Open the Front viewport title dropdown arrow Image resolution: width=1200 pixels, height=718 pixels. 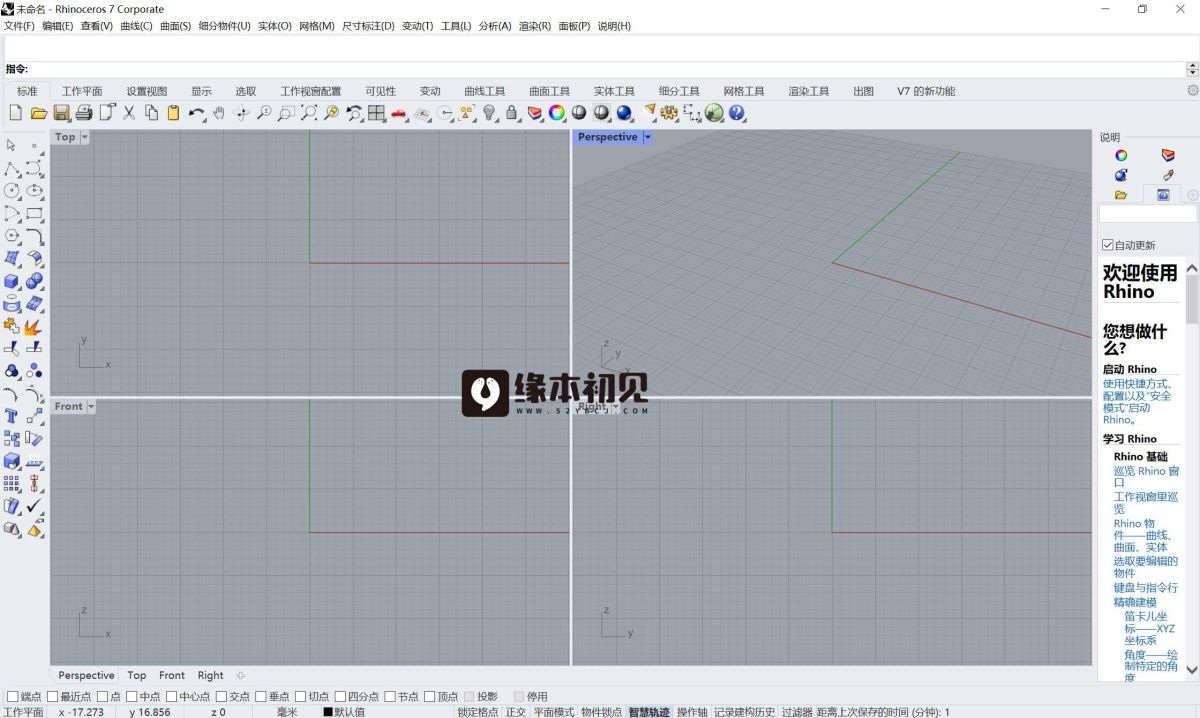click(91, 406)
